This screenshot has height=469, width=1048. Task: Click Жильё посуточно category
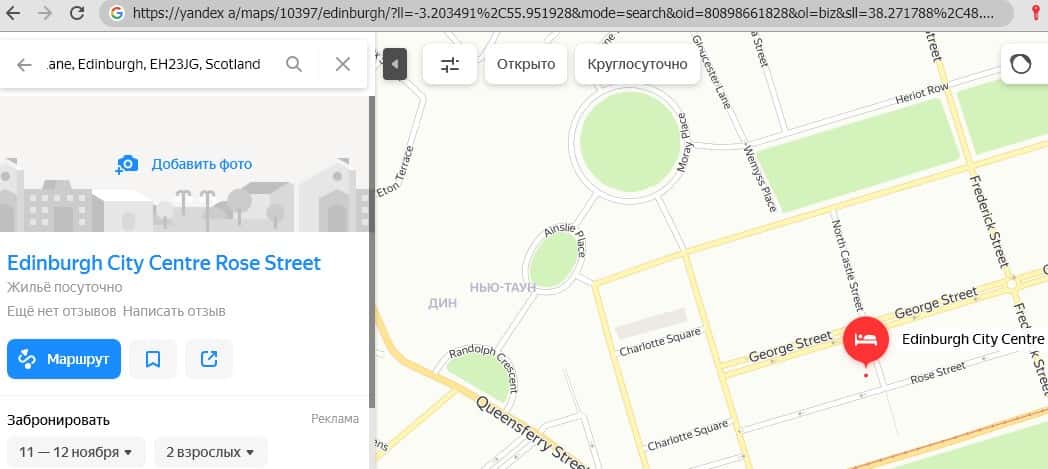(65, 287)
